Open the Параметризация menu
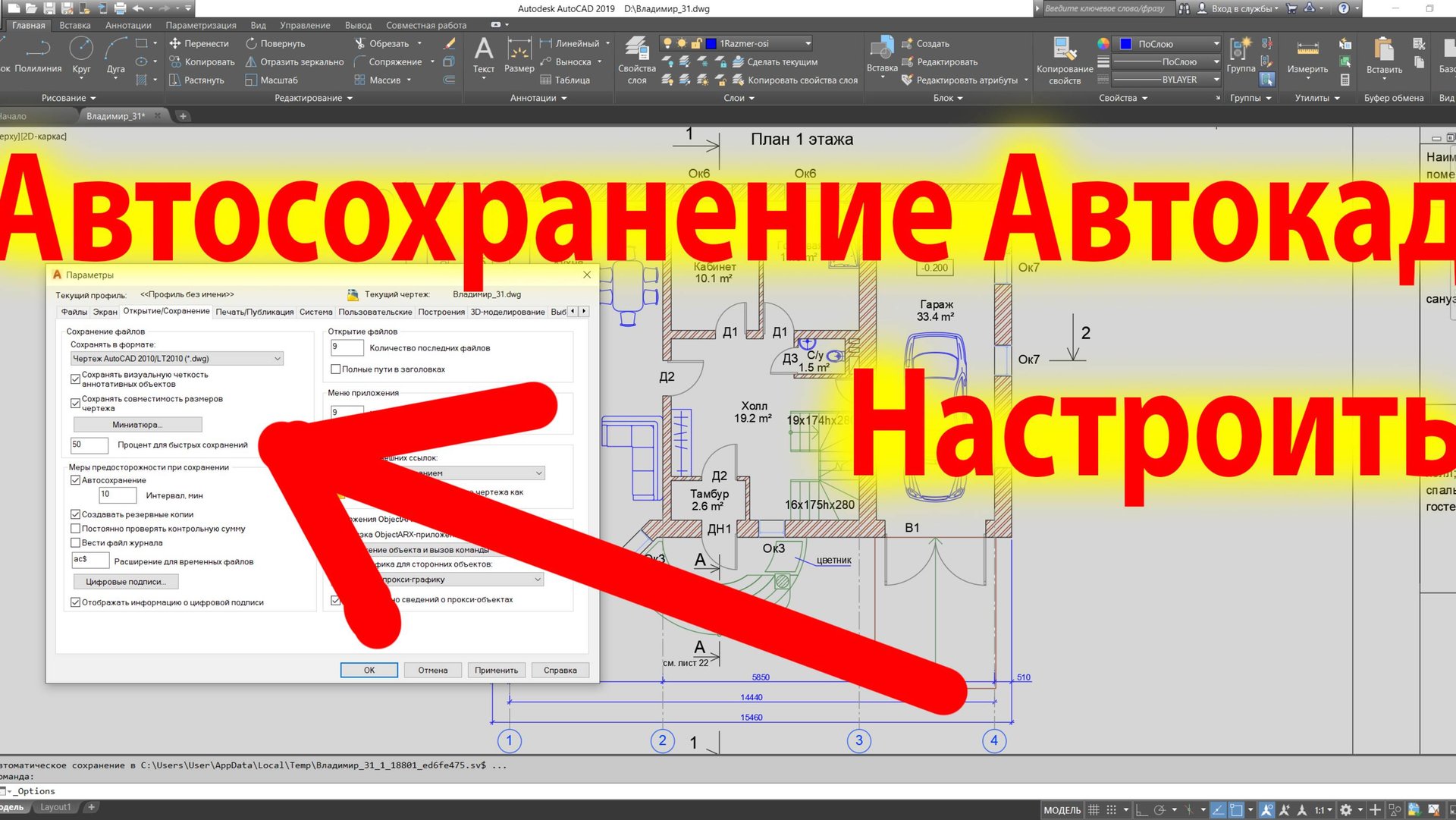This screenshot has width=1456, height=820. 200,24
